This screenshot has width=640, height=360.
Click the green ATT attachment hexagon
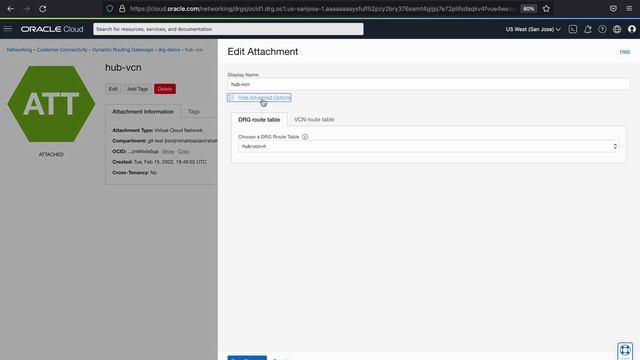click(x=51, y=104)
